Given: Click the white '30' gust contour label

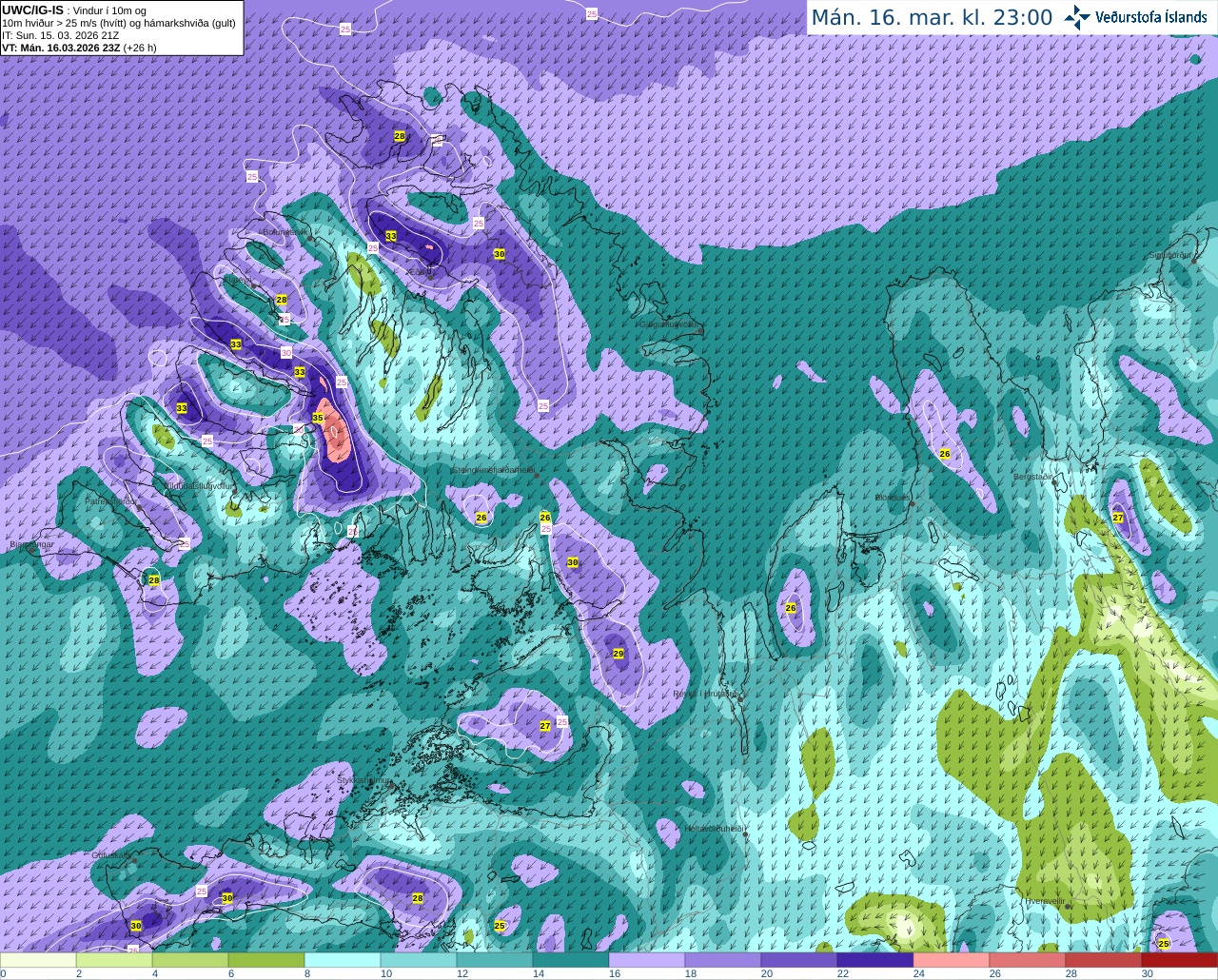Looking at the screenshot, I should point(286,352).
